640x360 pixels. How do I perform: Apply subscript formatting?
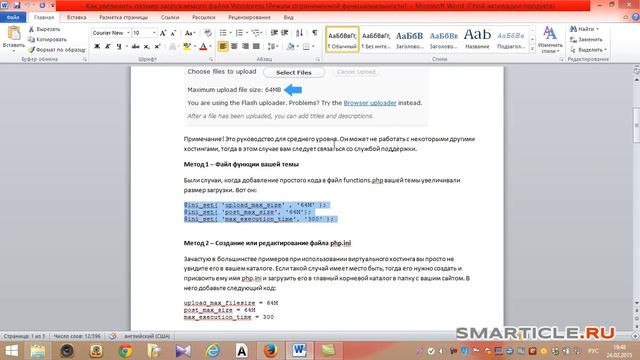pos(147,47)
